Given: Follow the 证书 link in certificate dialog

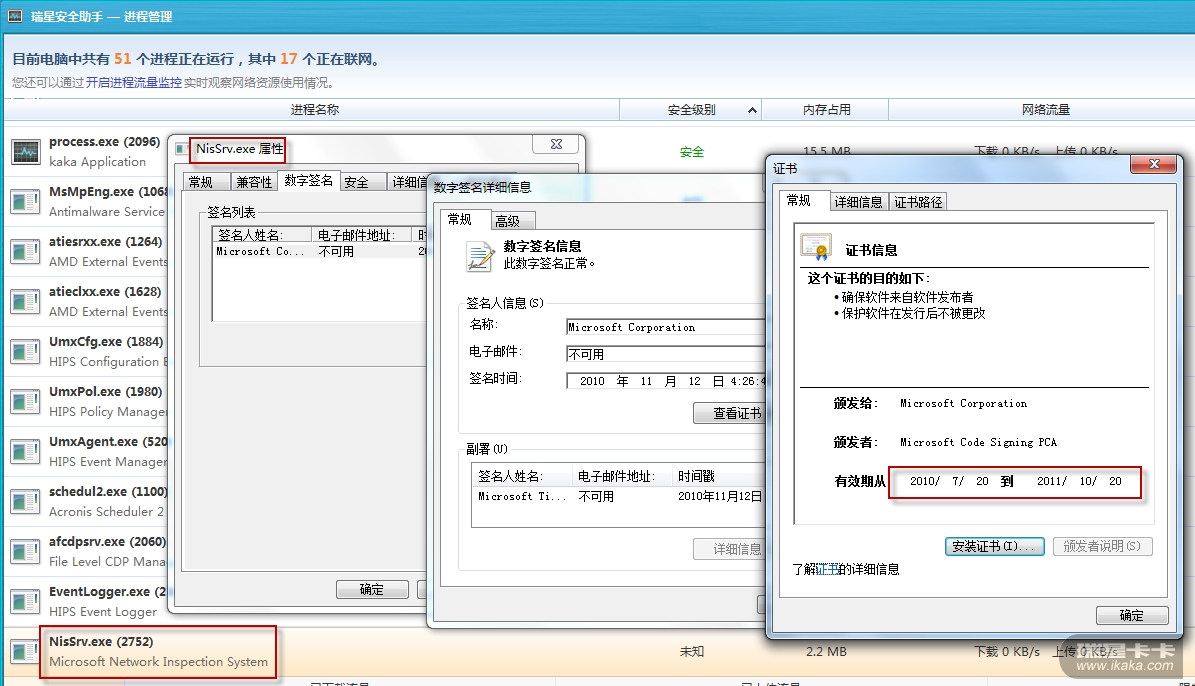Looking at the screenshot, I should tap(827, 569).
